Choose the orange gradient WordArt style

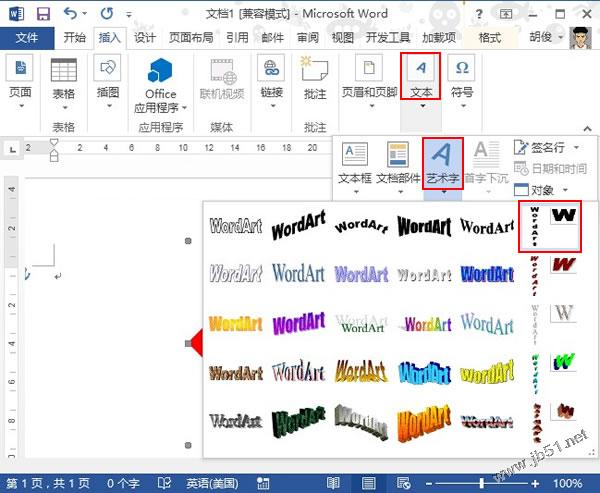[x=236, y=323]
